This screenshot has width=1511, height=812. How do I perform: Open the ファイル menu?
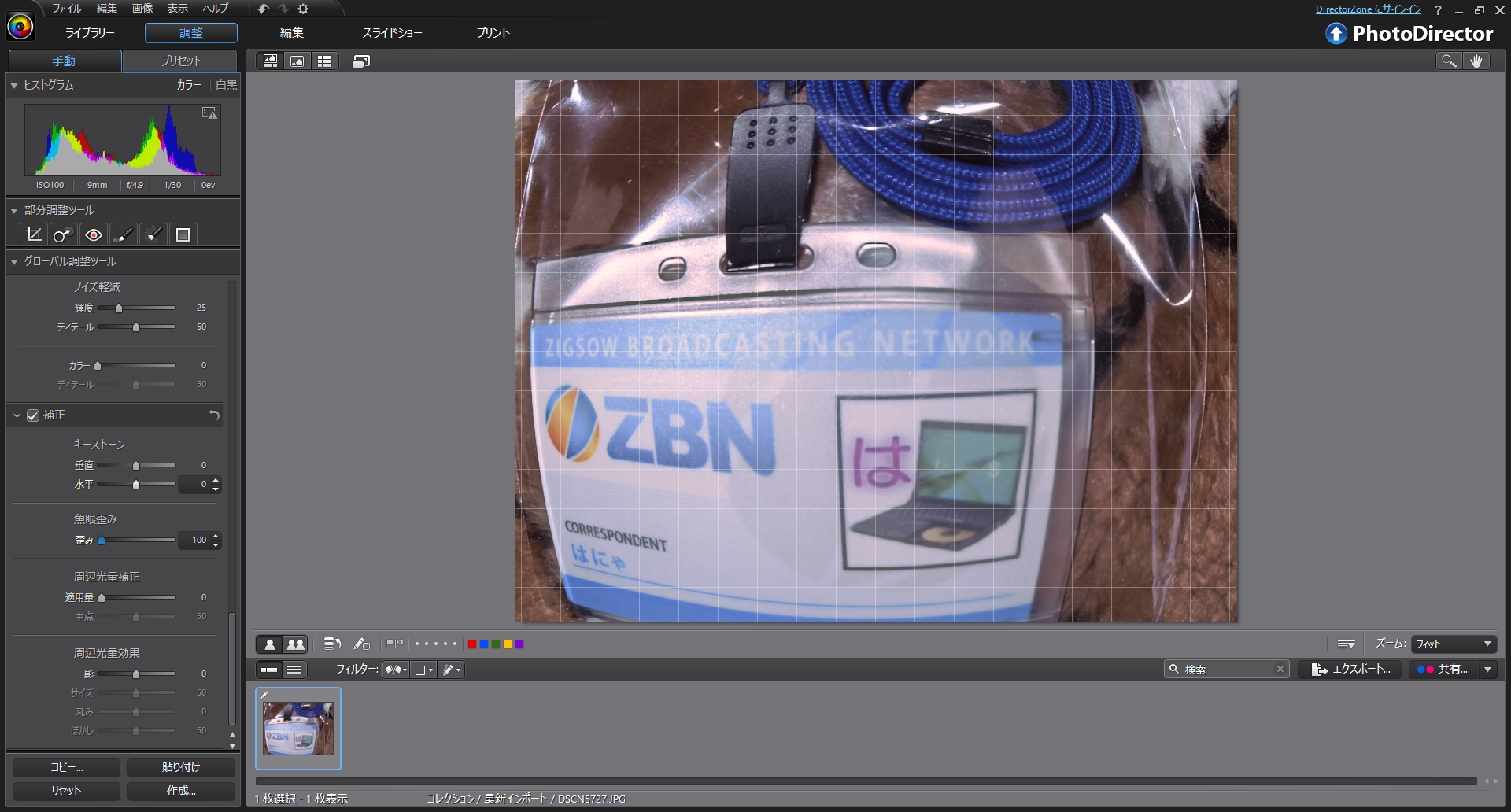66,9
